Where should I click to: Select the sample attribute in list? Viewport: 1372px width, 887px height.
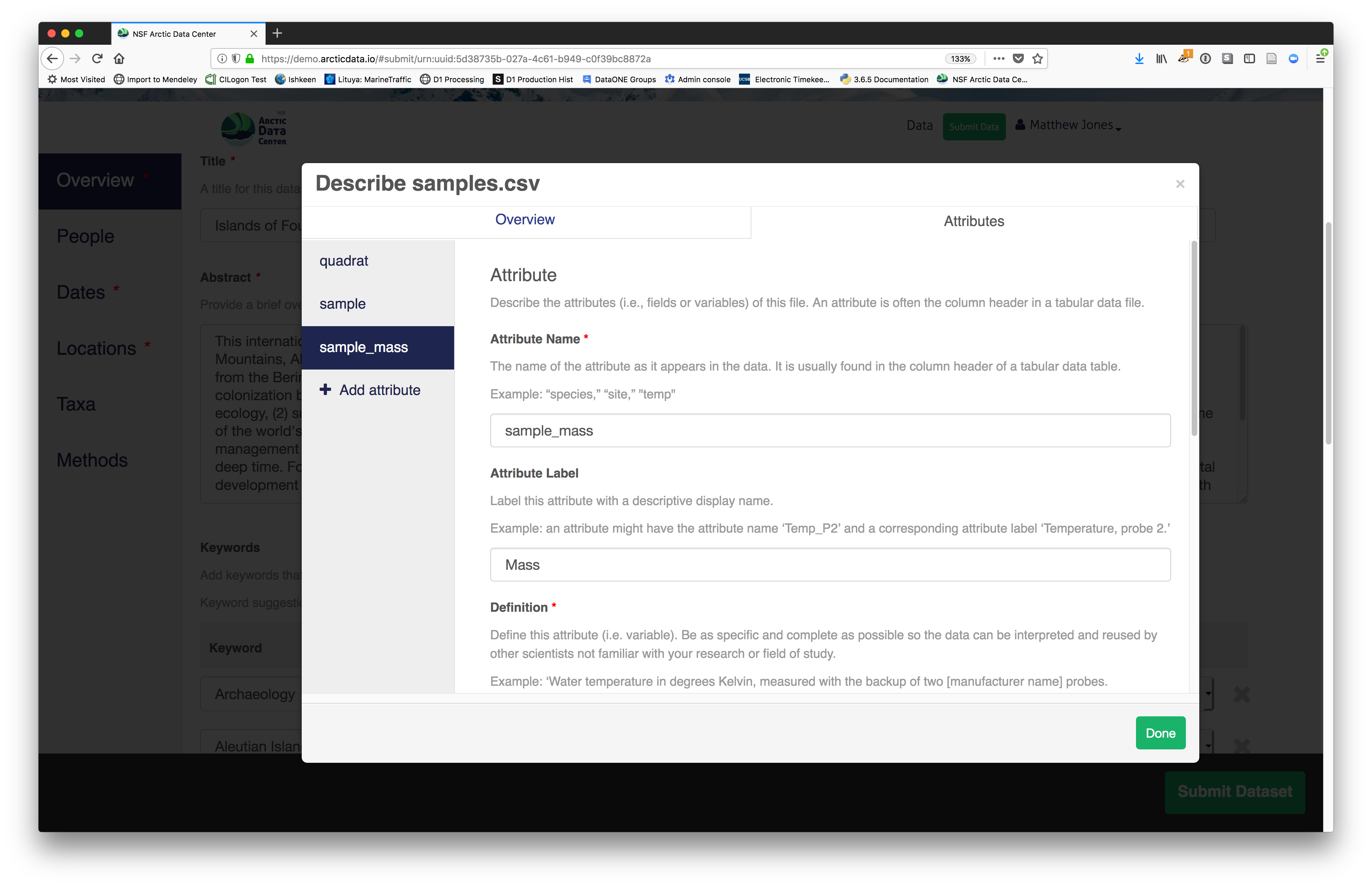(x=343, y=303)
